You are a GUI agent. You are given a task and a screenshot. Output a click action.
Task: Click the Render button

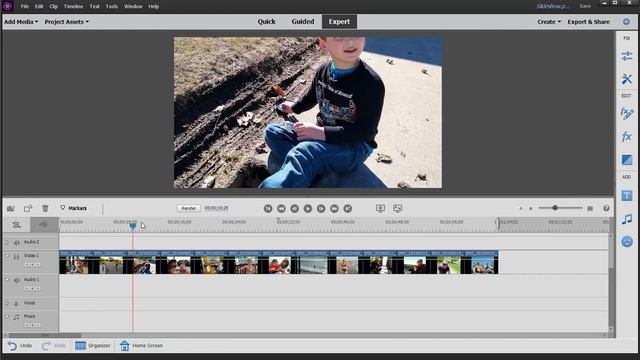click(x=189, y=208)
